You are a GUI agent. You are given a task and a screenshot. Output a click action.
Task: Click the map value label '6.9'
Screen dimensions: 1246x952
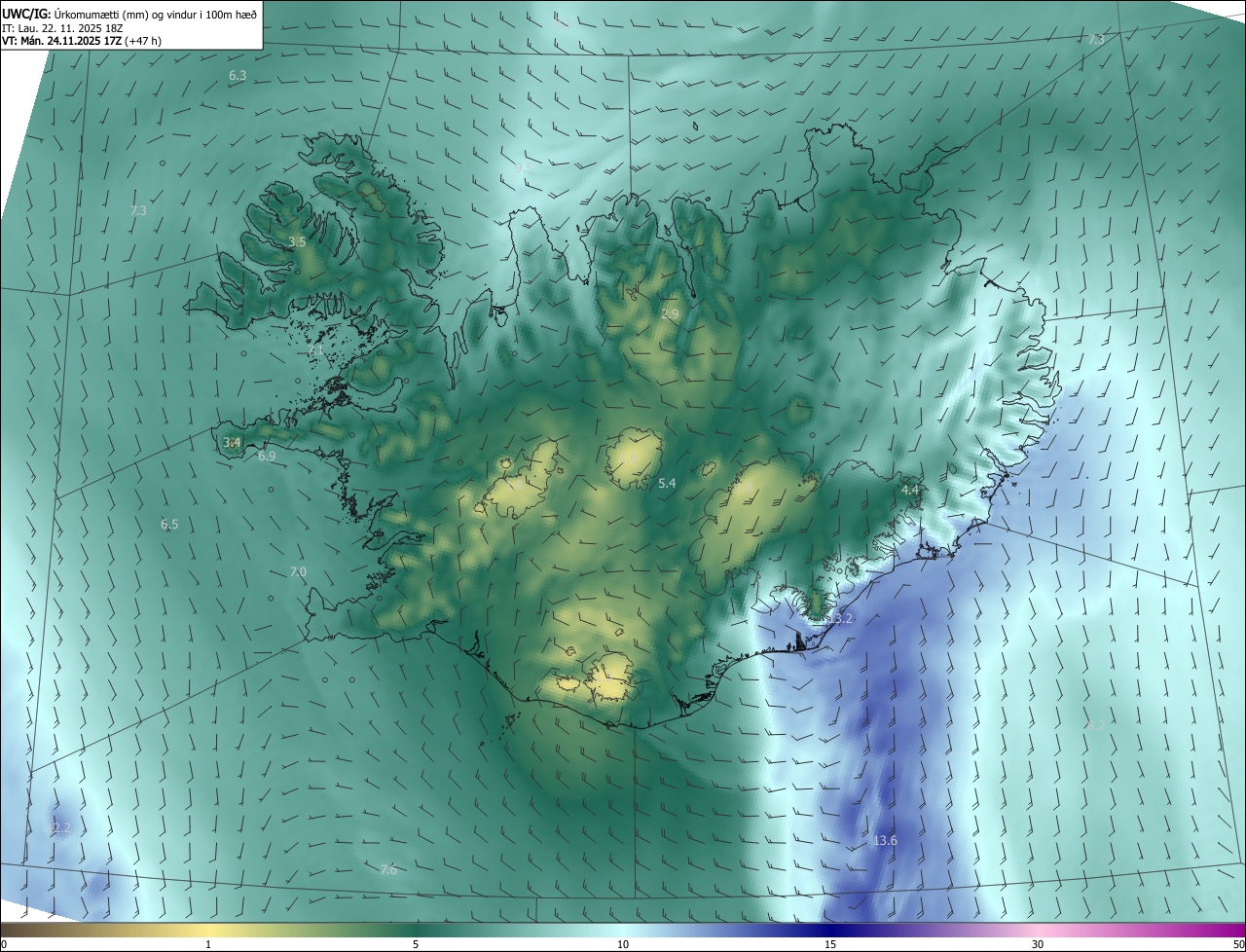pos(267,456)
